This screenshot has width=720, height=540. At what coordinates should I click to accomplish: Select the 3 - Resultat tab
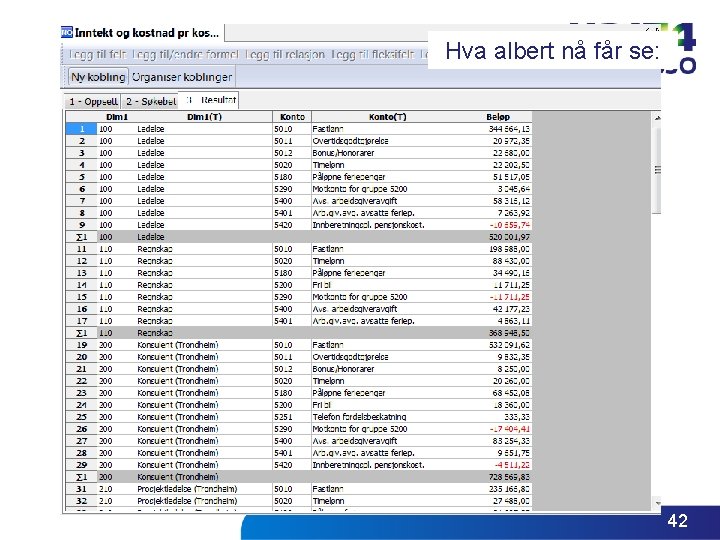[x=209, y=100]
